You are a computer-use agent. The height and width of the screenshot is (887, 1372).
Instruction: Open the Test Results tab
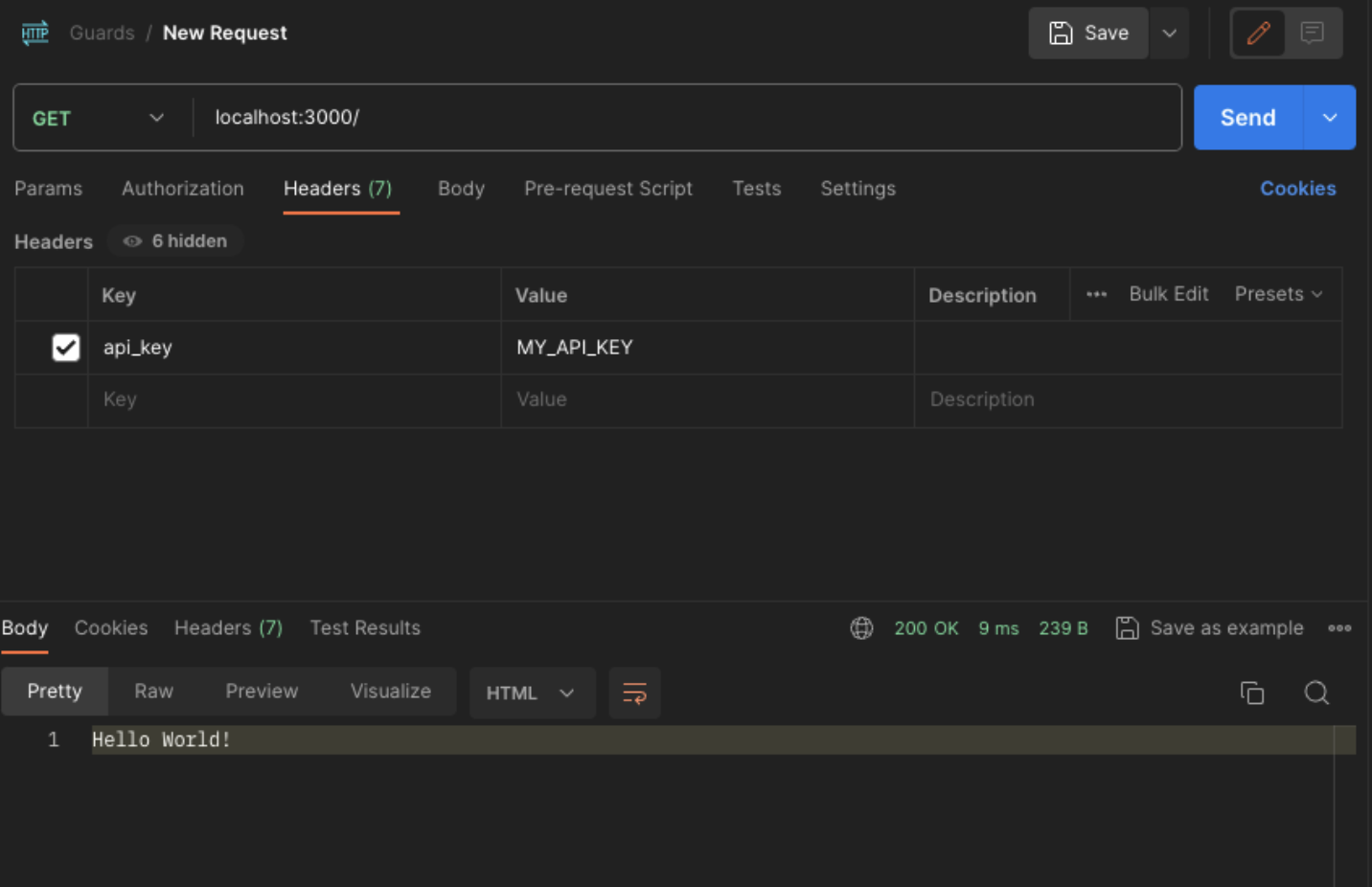point(365,627)
